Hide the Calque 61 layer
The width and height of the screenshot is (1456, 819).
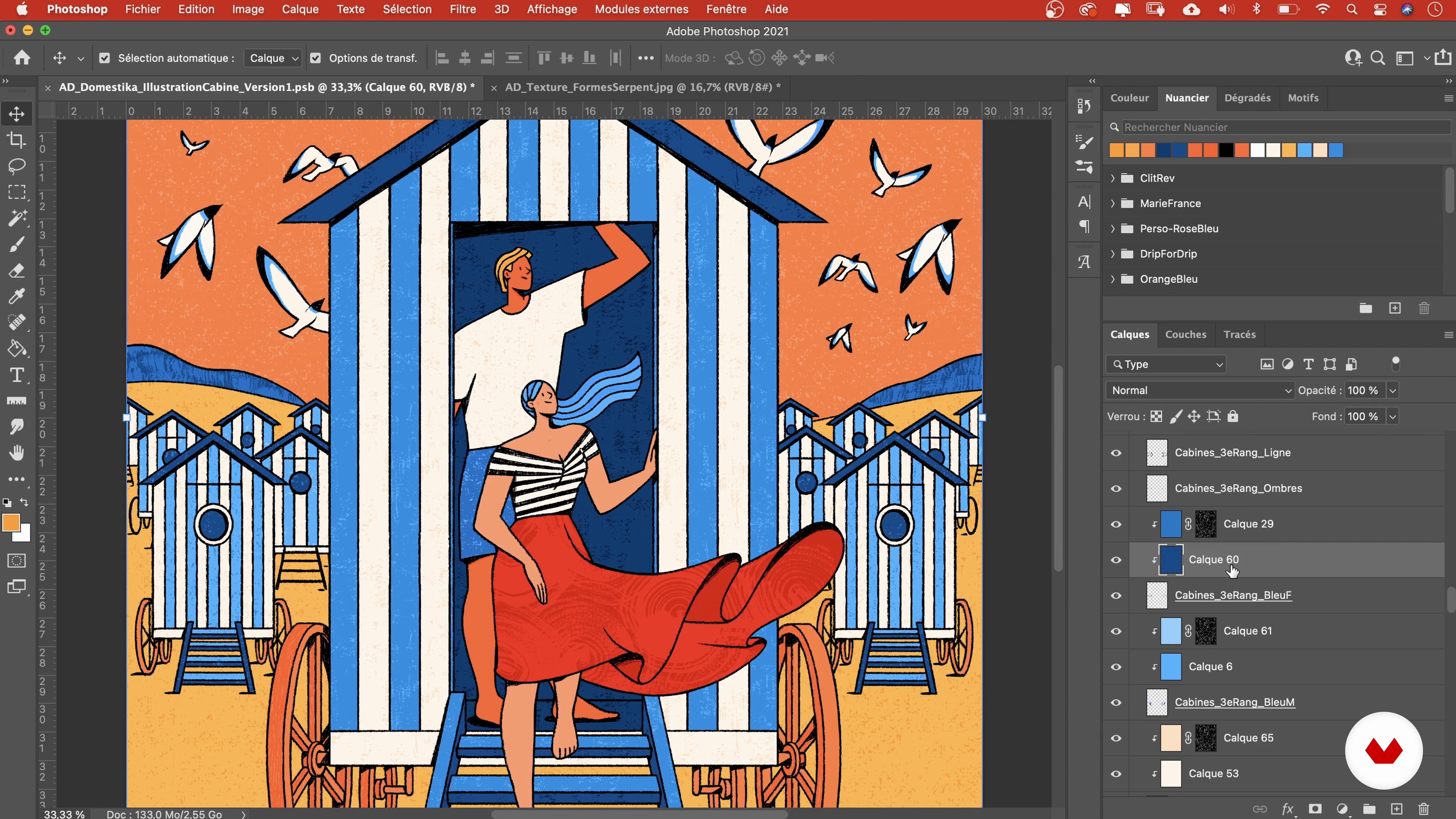click(1116, 631)
